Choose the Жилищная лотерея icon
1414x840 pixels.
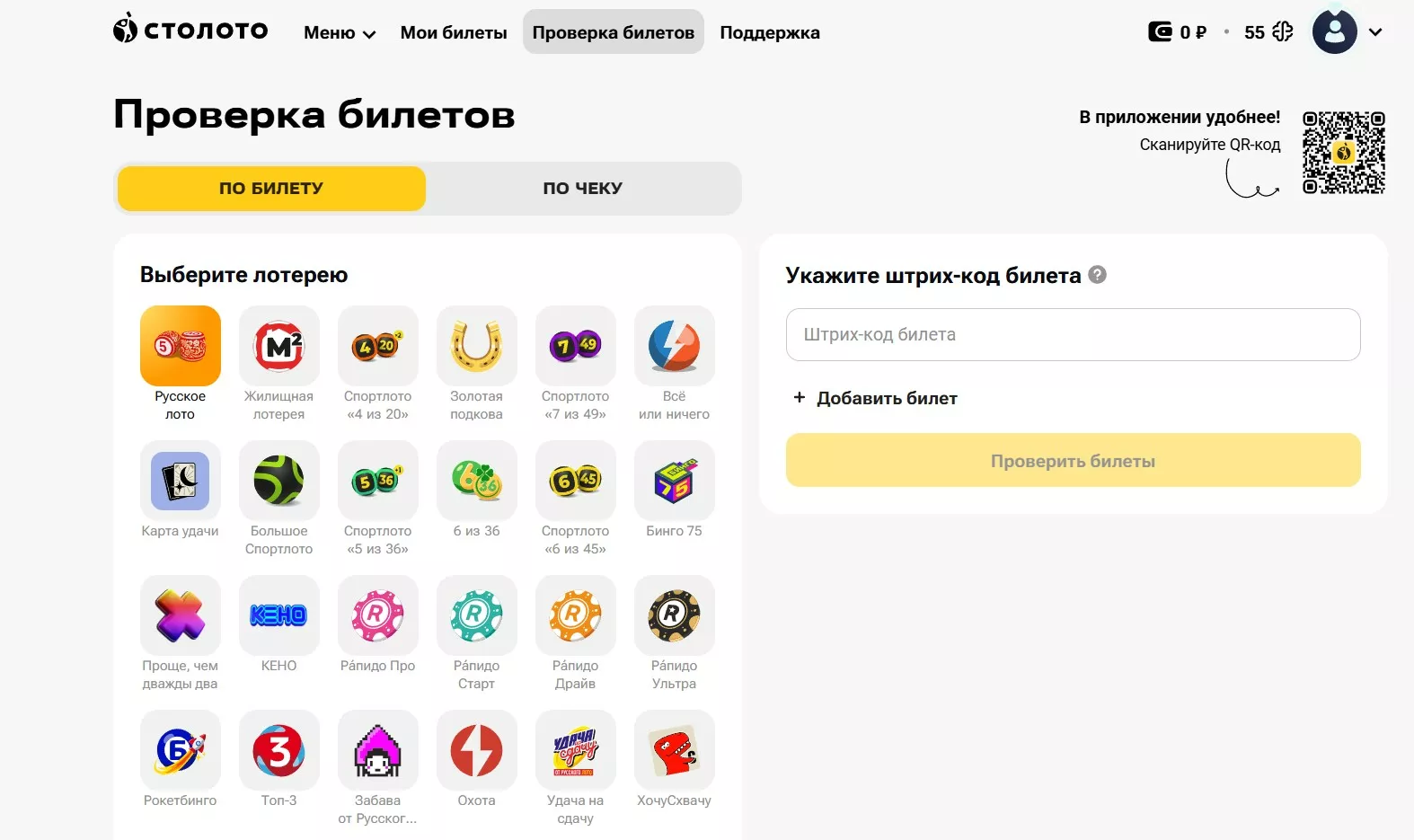(x=278, y=346)
